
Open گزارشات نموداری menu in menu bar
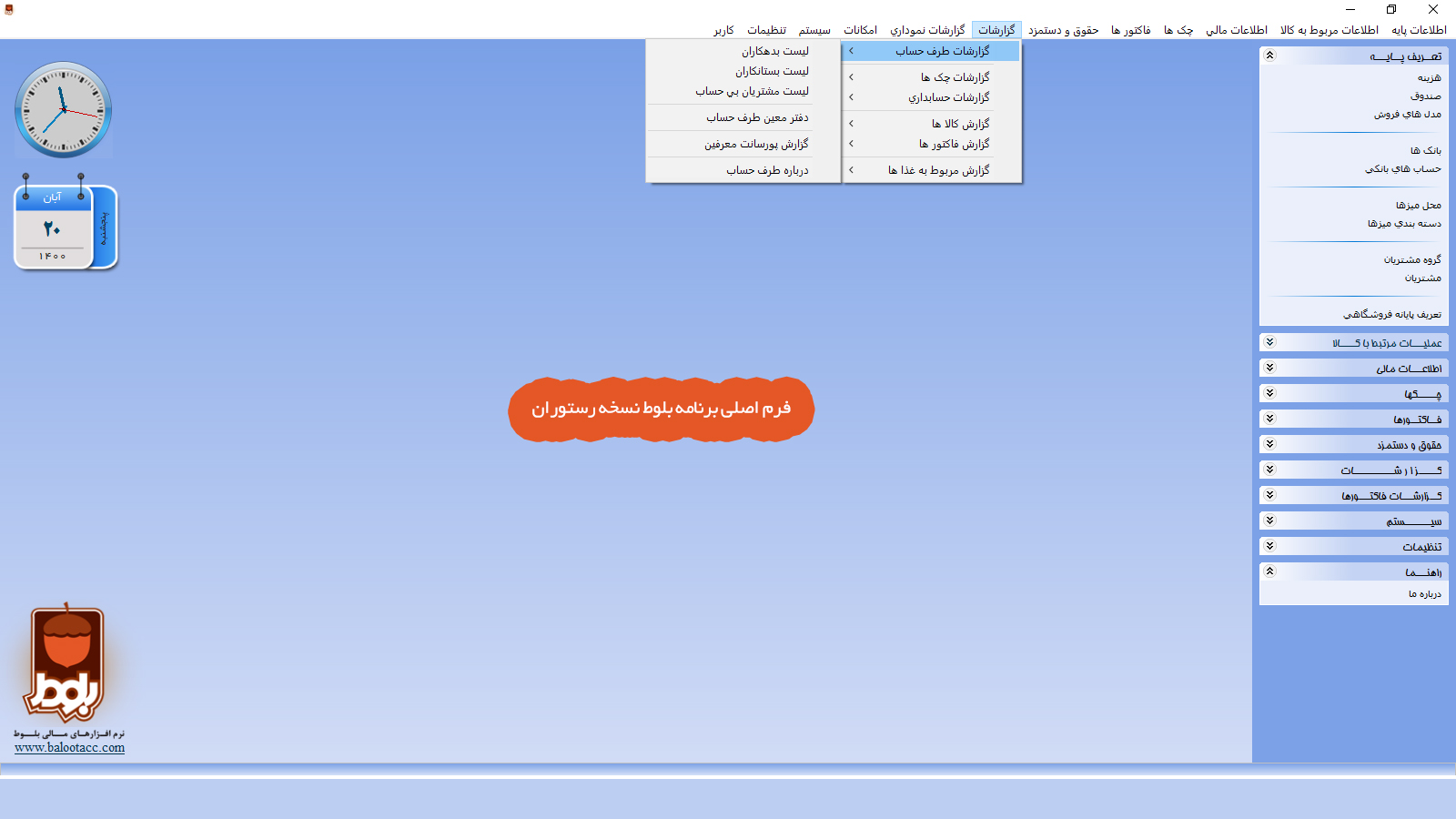(926, 30)
